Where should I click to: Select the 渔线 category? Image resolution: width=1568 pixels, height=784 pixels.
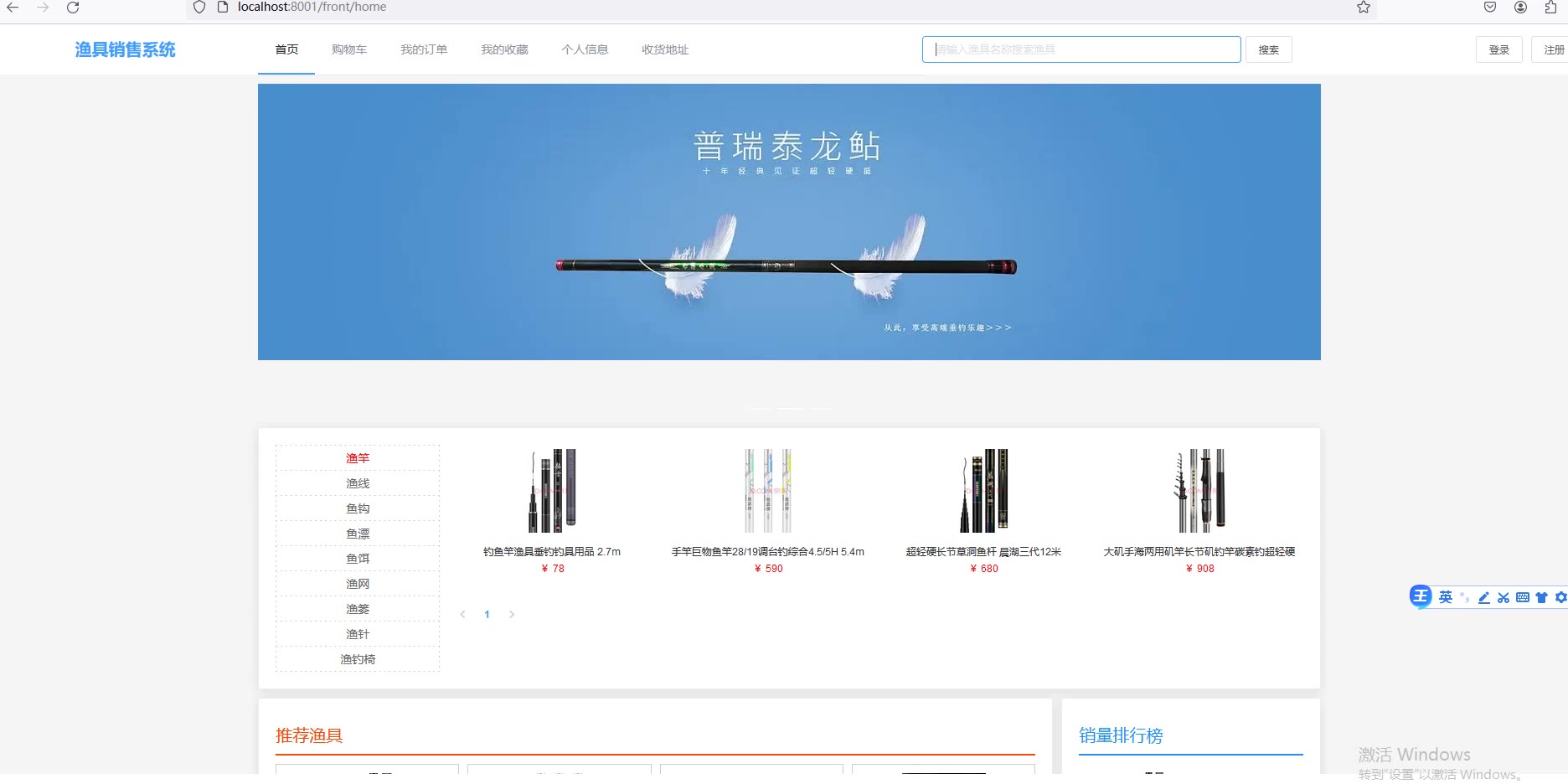(x=358, y=483)
